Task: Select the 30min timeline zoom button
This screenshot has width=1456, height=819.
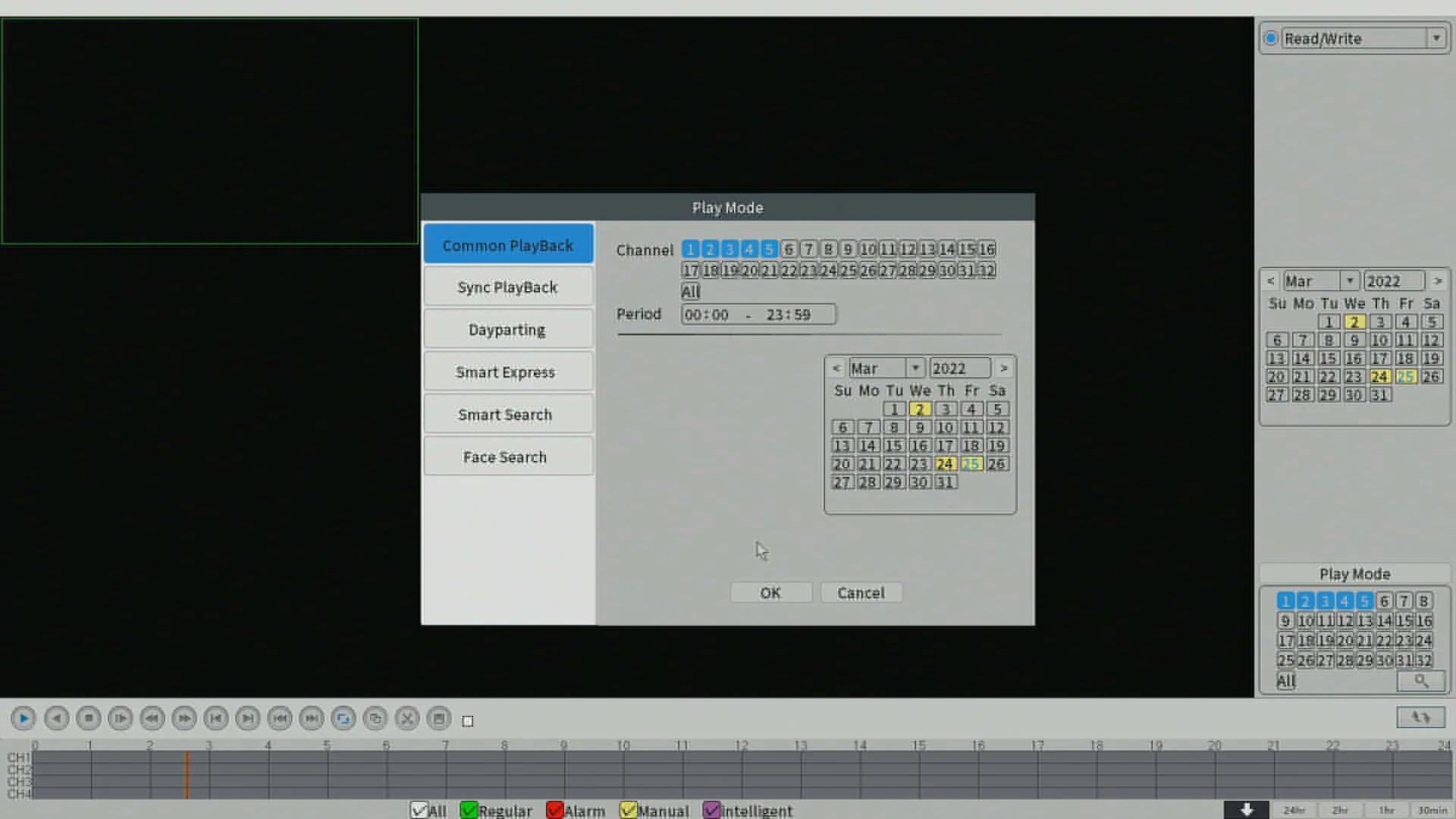Action: coord(1432,810)
